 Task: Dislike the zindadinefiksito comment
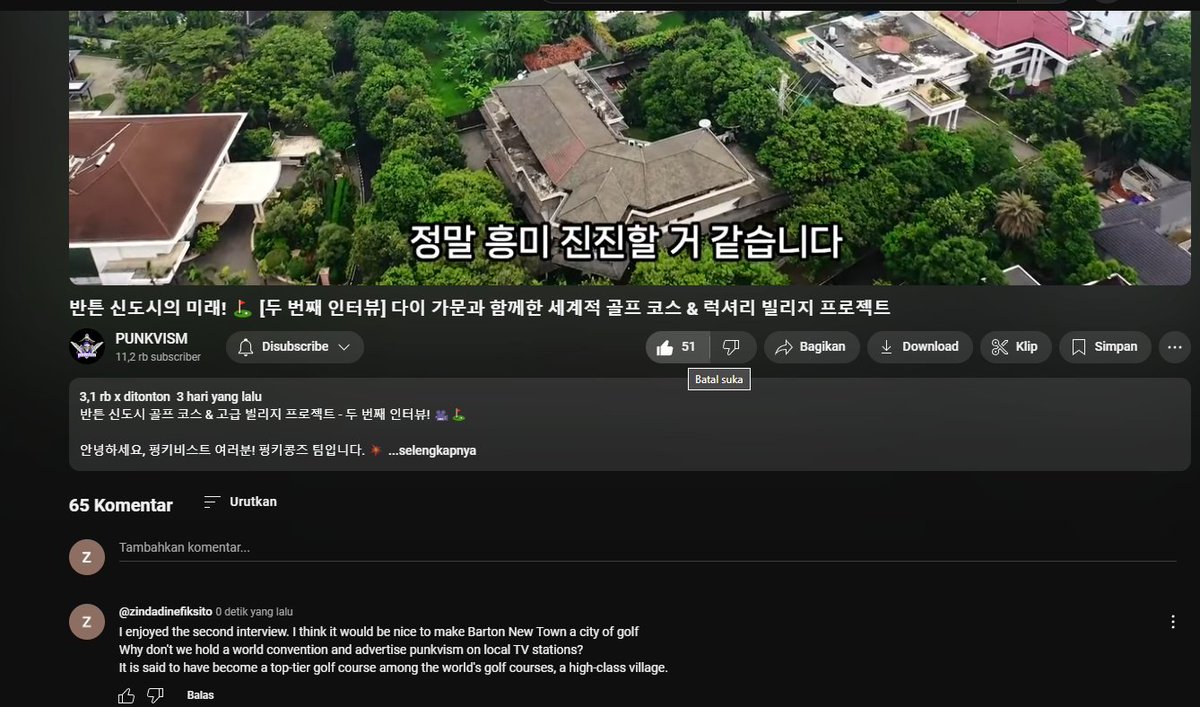(155, 695)
